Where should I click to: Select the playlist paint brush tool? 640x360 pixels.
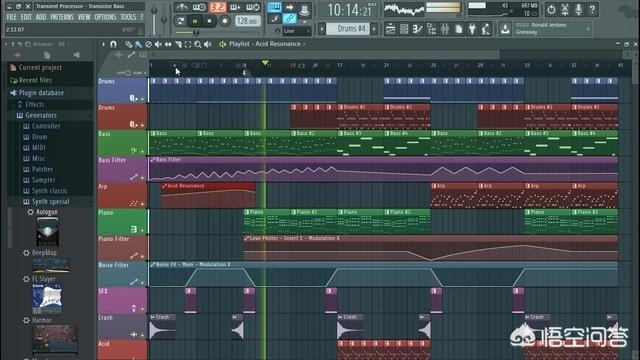coord(138,44)
